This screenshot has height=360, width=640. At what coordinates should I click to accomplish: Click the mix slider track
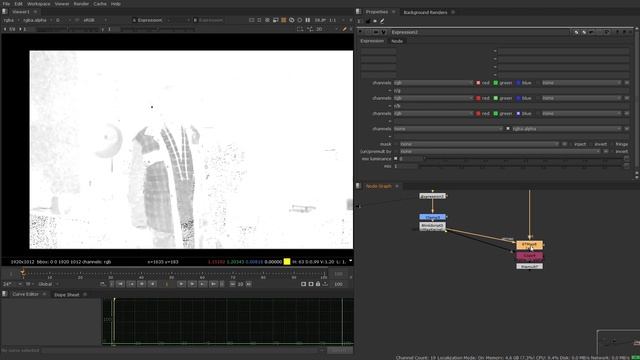[522, 167]
